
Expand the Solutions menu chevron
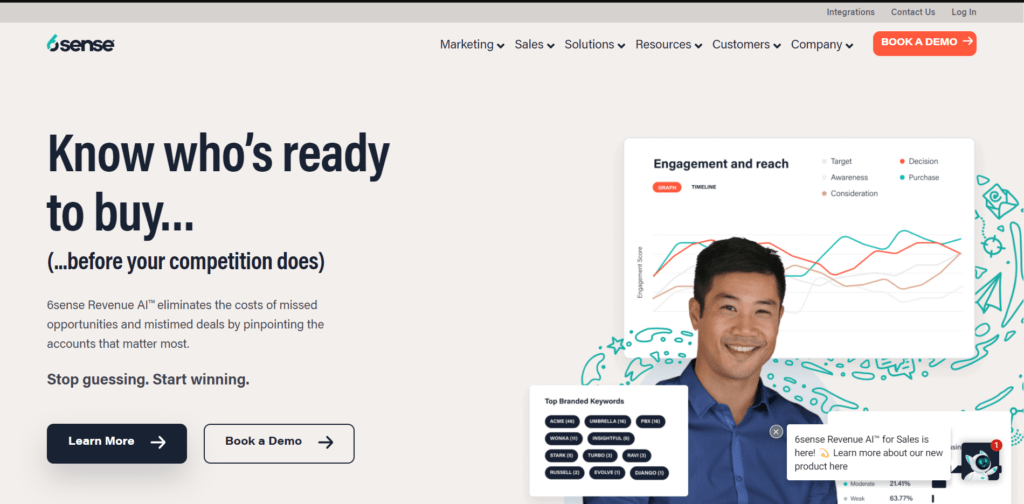621,46
